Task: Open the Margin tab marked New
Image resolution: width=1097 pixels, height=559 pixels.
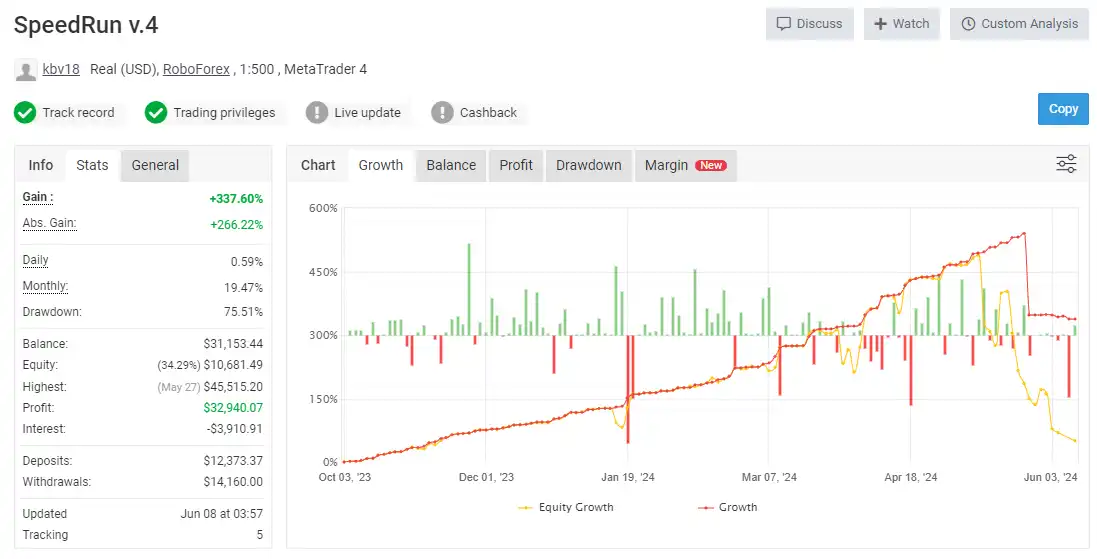Action: pos(685,165)
